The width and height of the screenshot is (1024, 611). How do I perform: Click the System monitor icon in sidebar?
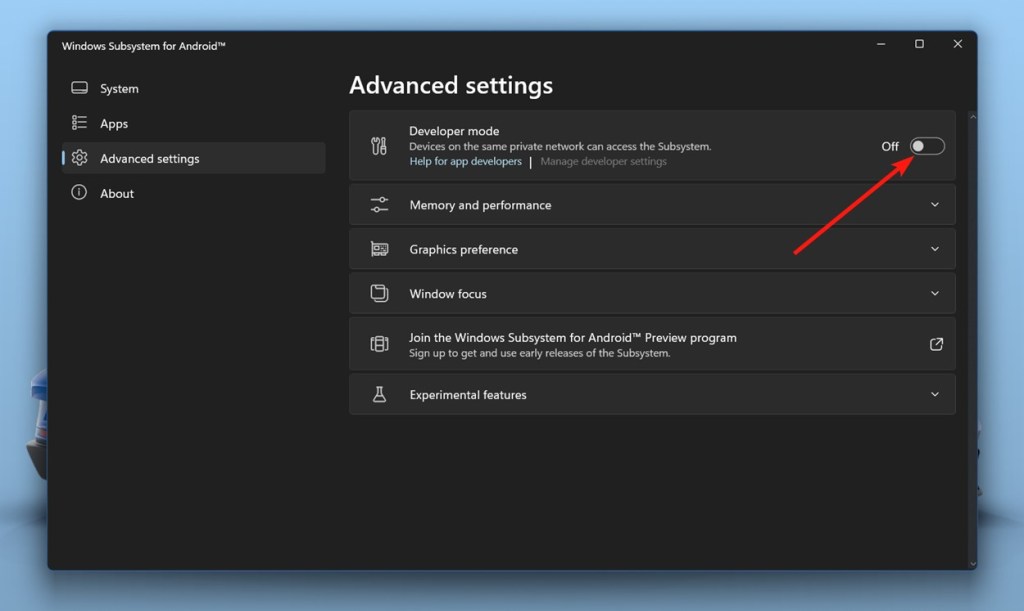[x=80, y=87]
